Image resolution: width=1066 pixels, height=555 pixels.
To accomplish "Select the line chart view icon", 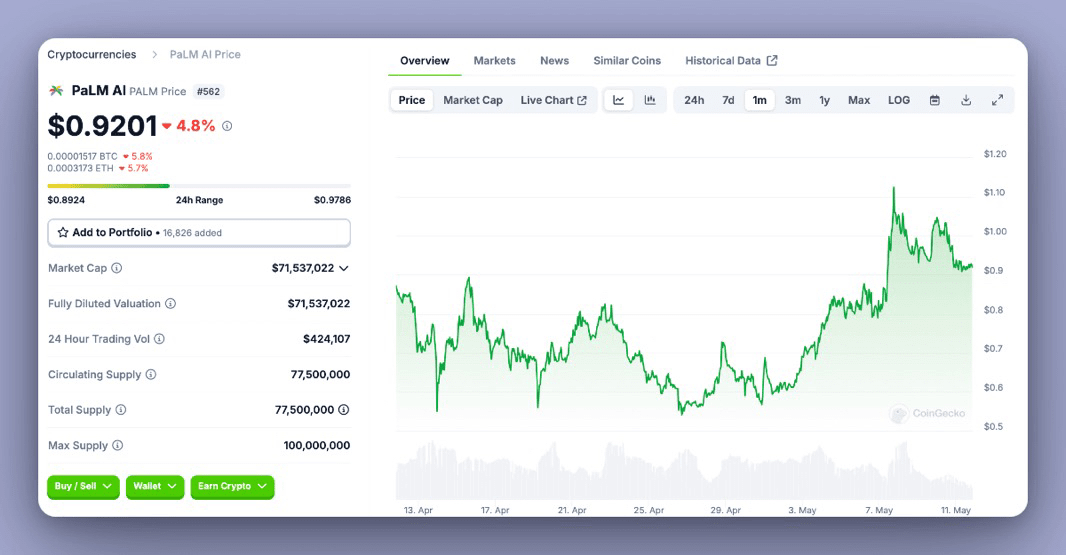I will pyautogui.click(x=618, y=100).
